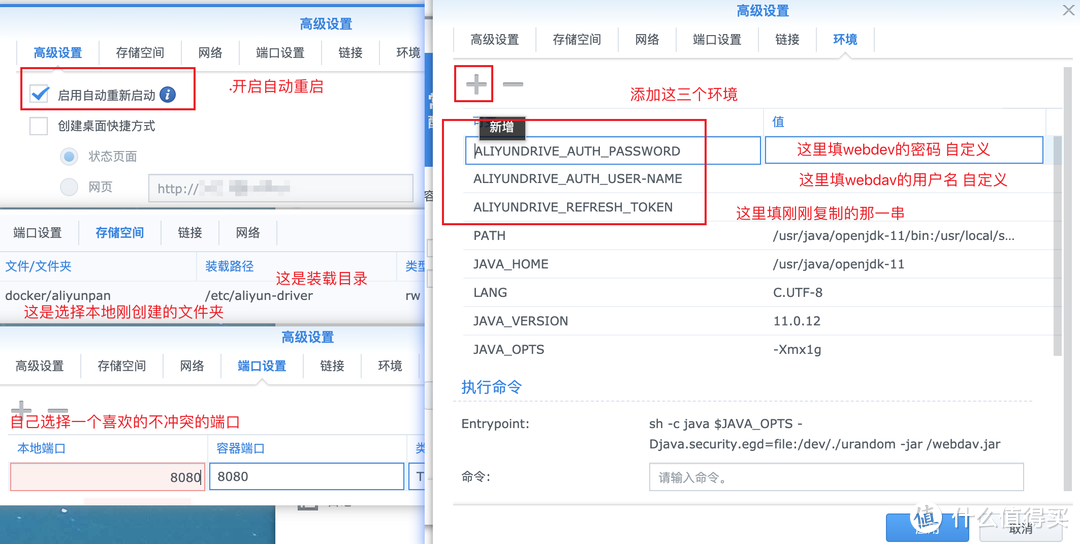Open 高级设置 tab in the auto-restart panel
Viewport: 1080px width, 544px height.
(x=58, y=53)
